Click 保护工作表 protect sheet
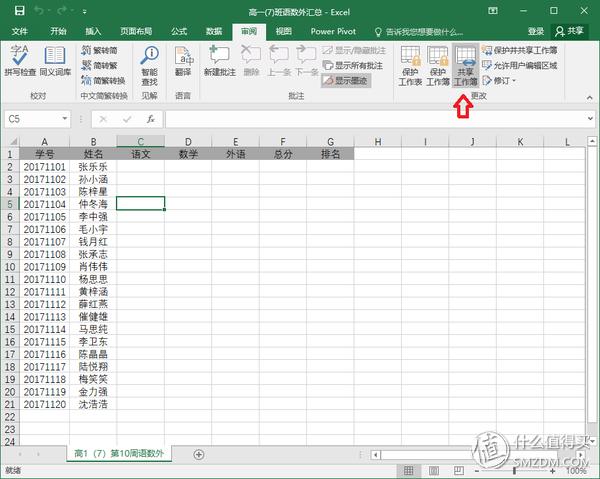The width and height of the screenshot is (600, 479). click(x=410, y=66)
